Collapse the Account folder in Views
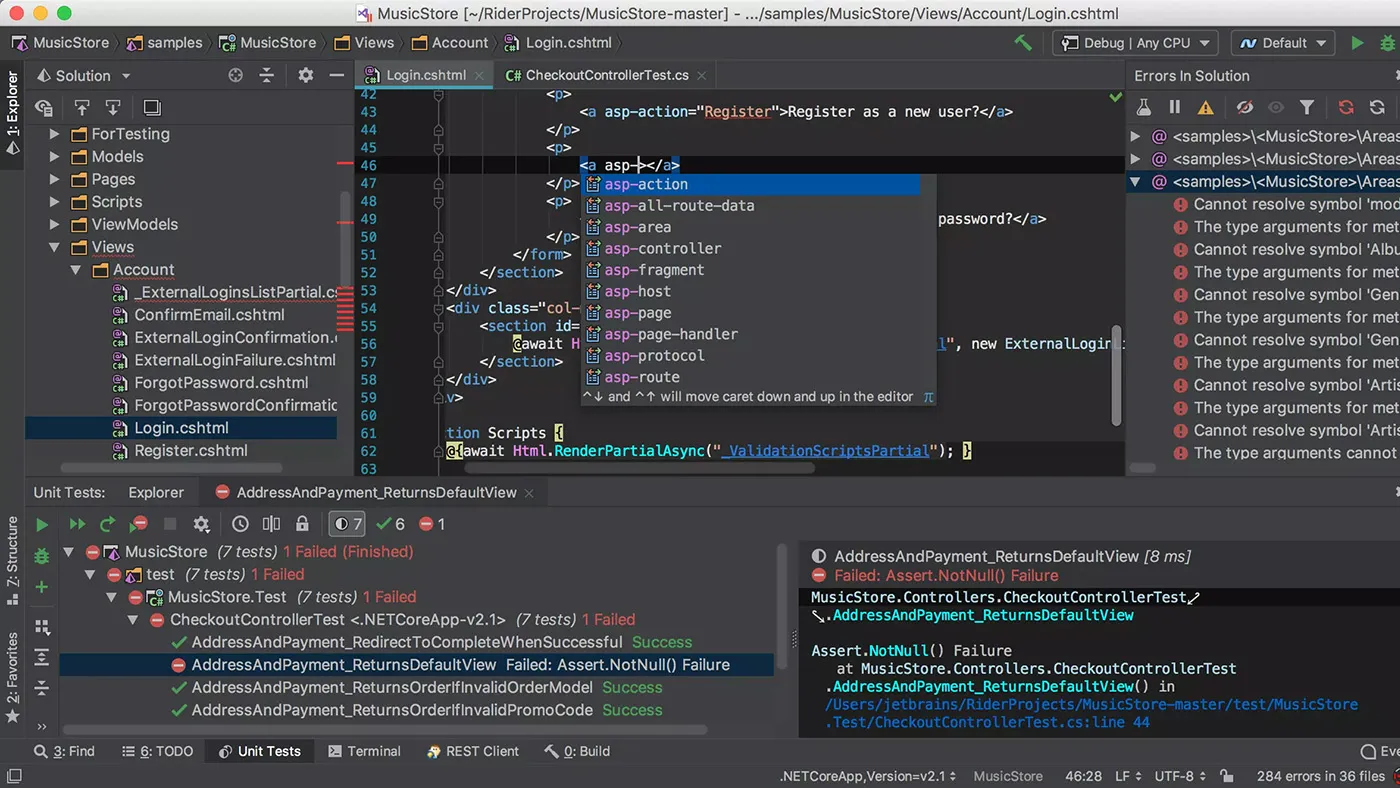This screenshot has height=788, width=1400. pos(75,269)
